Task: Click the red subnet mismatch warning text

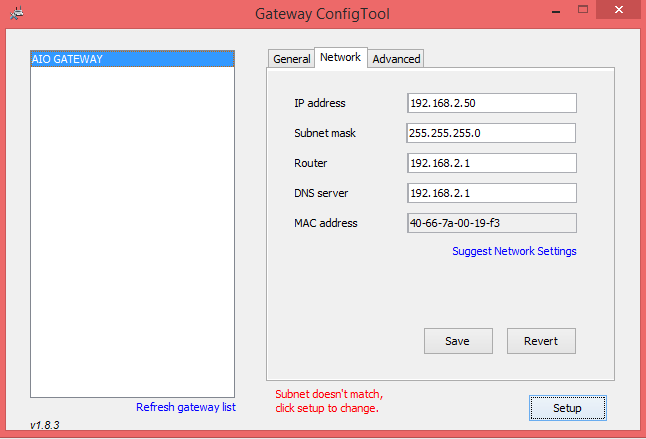Action: (x=328, y=401)
